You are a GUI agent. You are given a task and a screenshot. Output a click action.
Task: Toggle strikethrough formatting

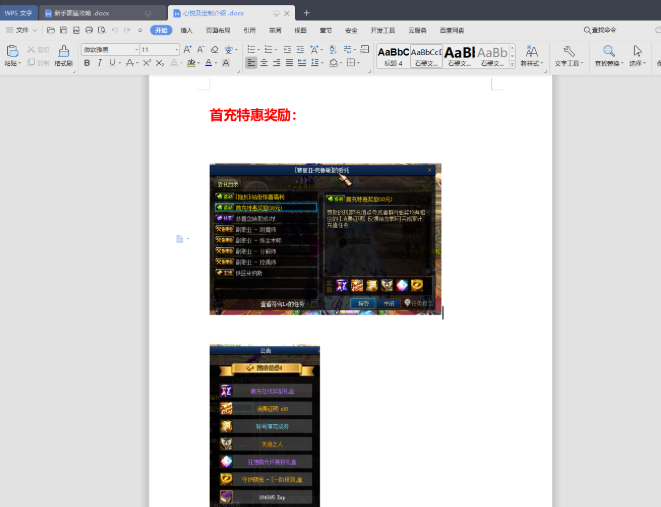(130, 63)
